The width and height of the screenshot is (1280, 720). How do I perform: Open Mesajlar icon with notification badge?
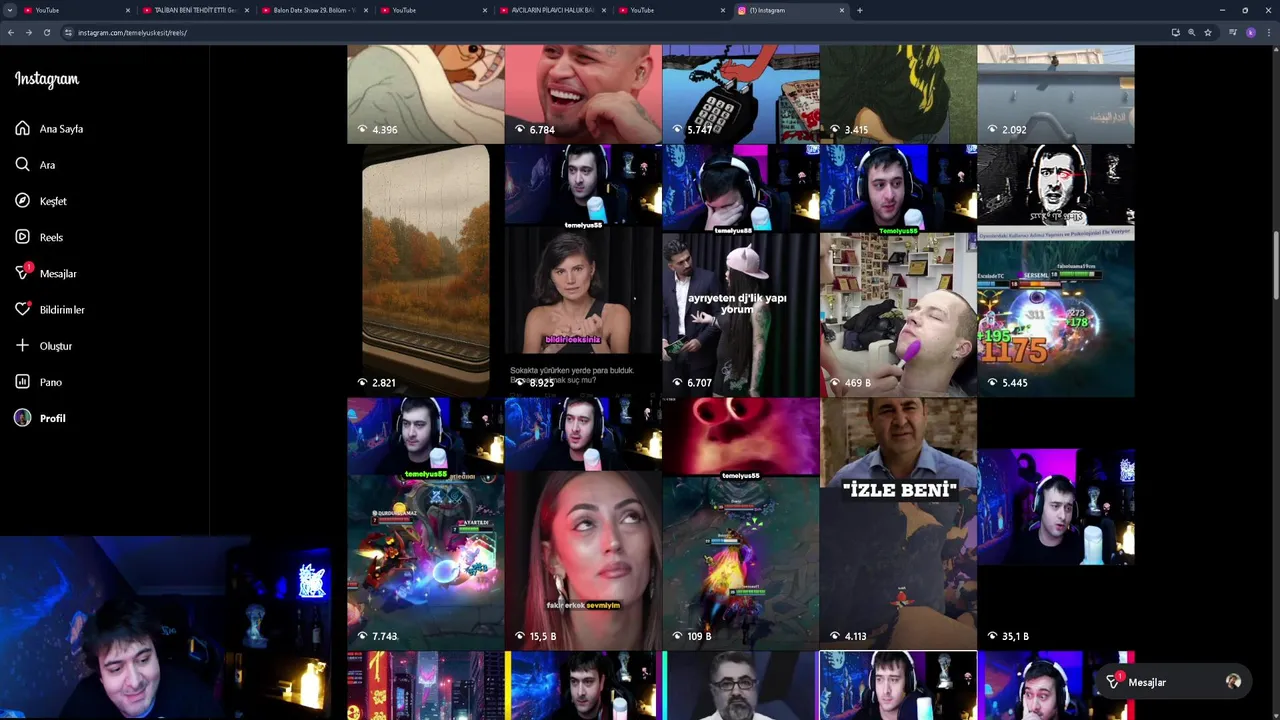pos(22,273)
